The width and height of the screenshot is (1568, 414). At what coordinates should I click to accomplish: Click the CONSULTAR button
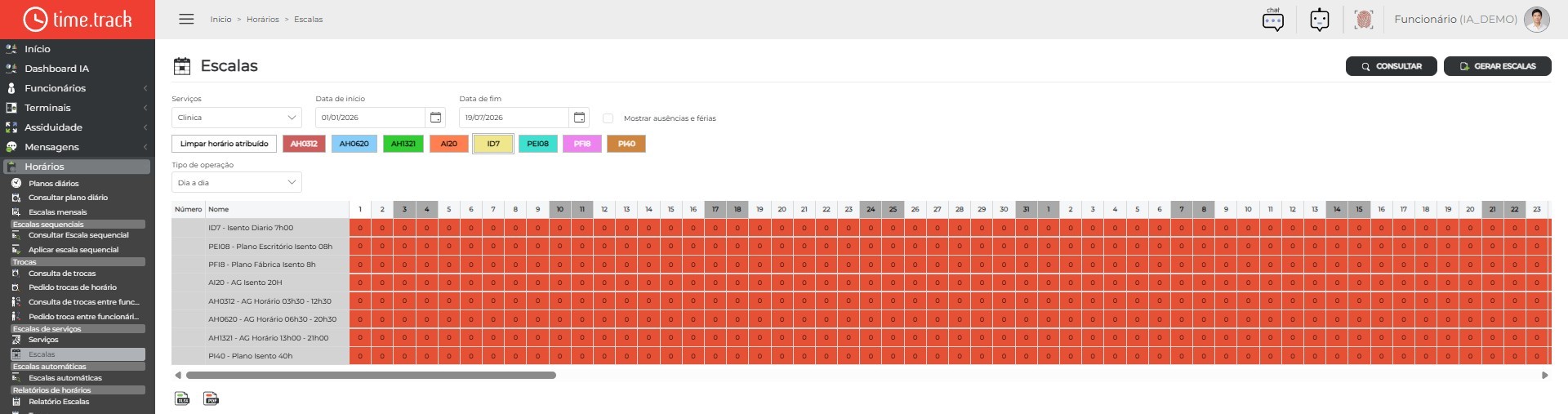pyautogui.click(x=1391, y=66)
